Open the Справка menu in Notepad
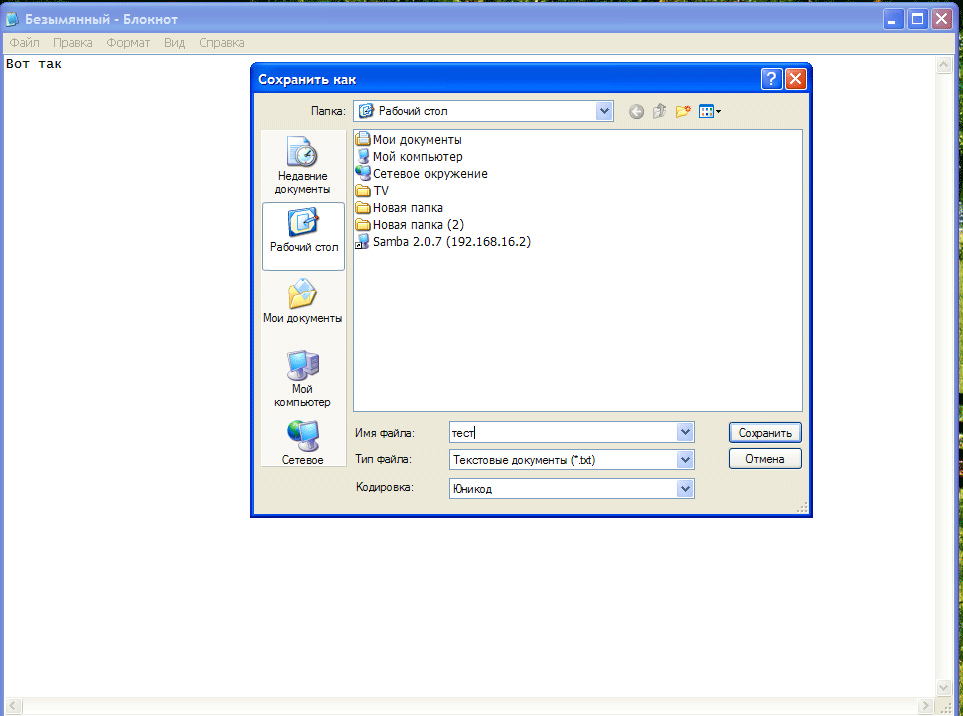 [222, 42]
